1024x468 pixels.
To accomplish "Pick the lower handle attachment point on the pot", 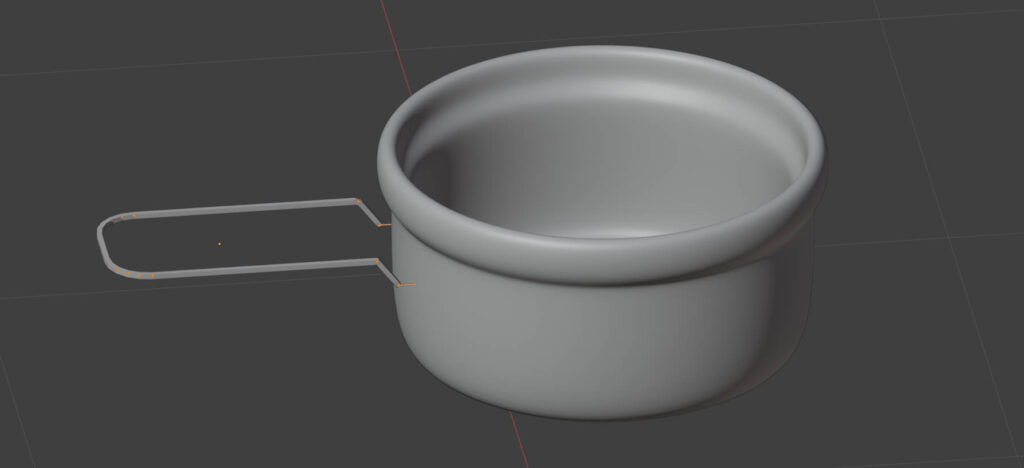I will click(x=404, y=286).
